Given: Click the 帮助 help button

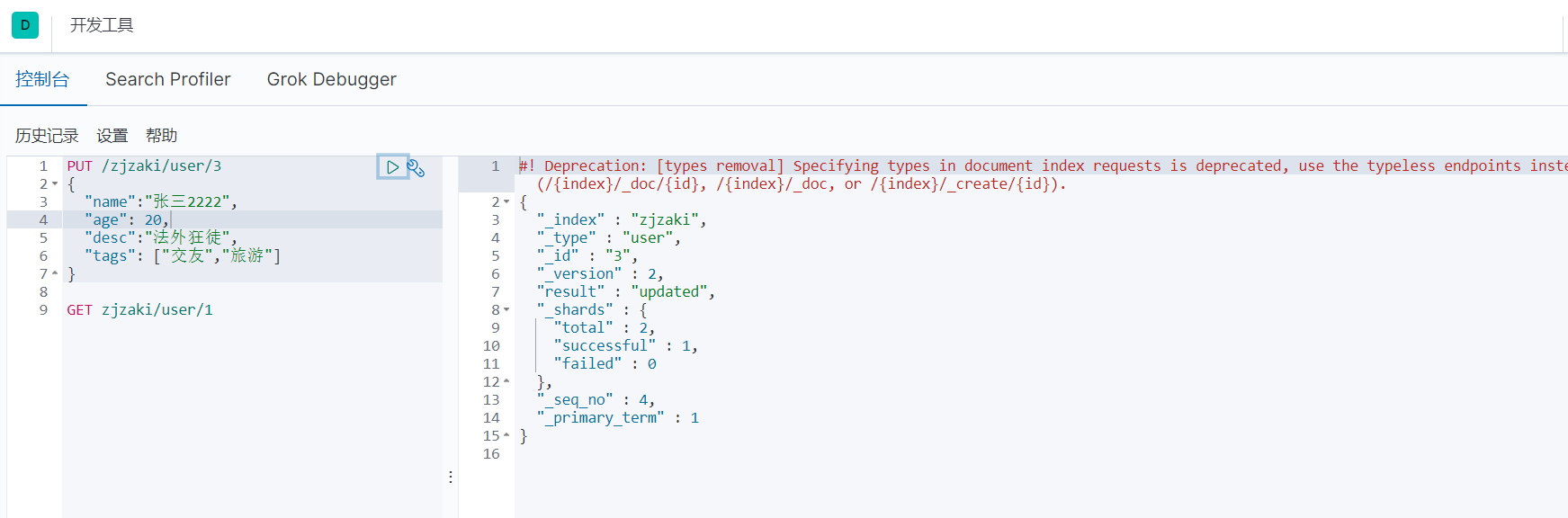Looking at the screenshot, I should (x=162, y=136).
